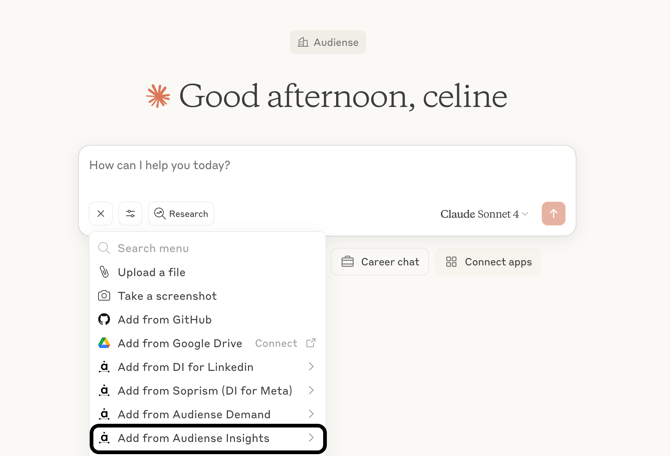Click the camera icon beside Take a screenshot
Image resolution: width=670 pixels, height=456 pixels.
click(x=104, y=296)
